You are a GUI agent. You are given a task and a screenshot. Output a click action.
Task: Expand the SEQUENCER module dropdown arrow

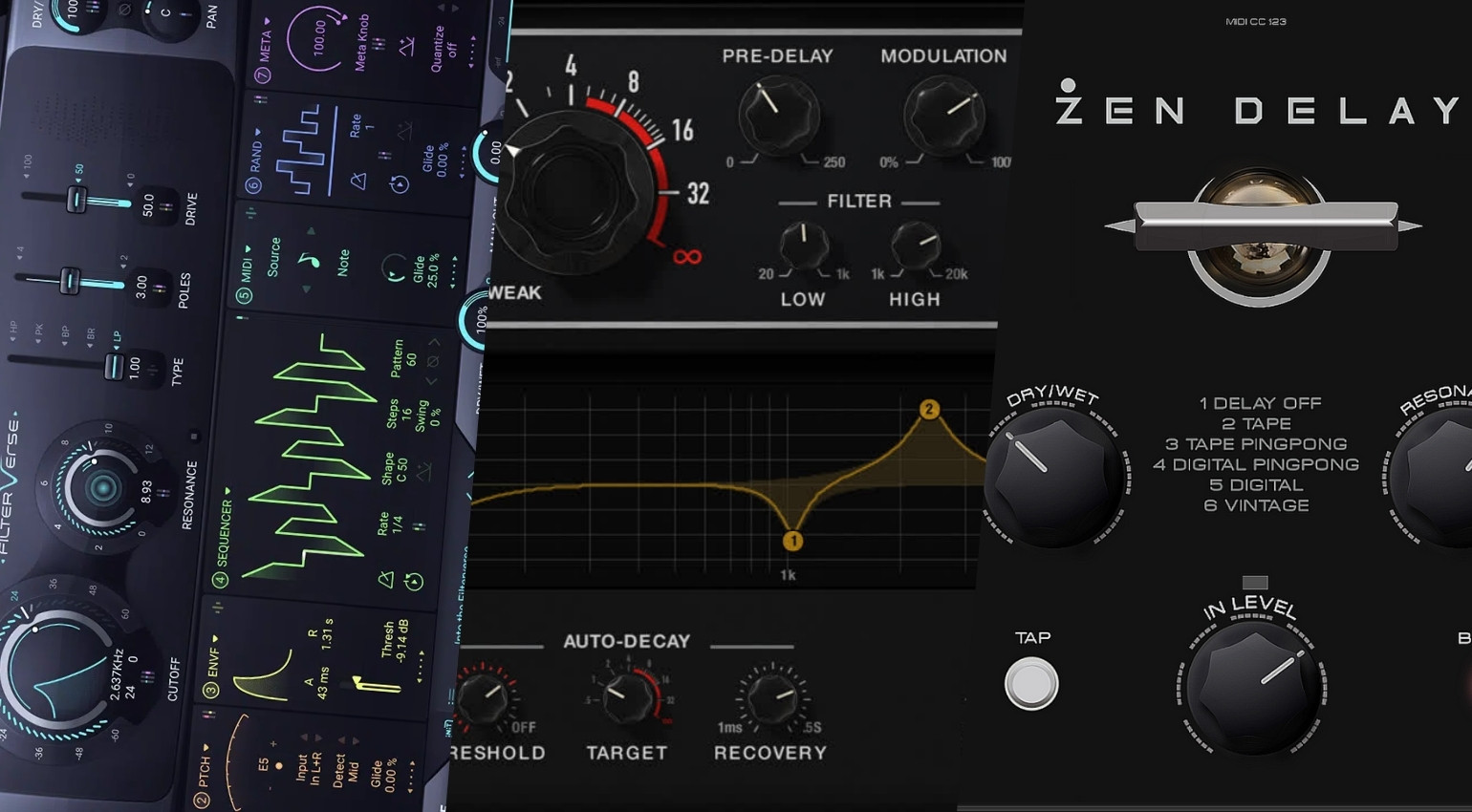click(x=227, y=492)
